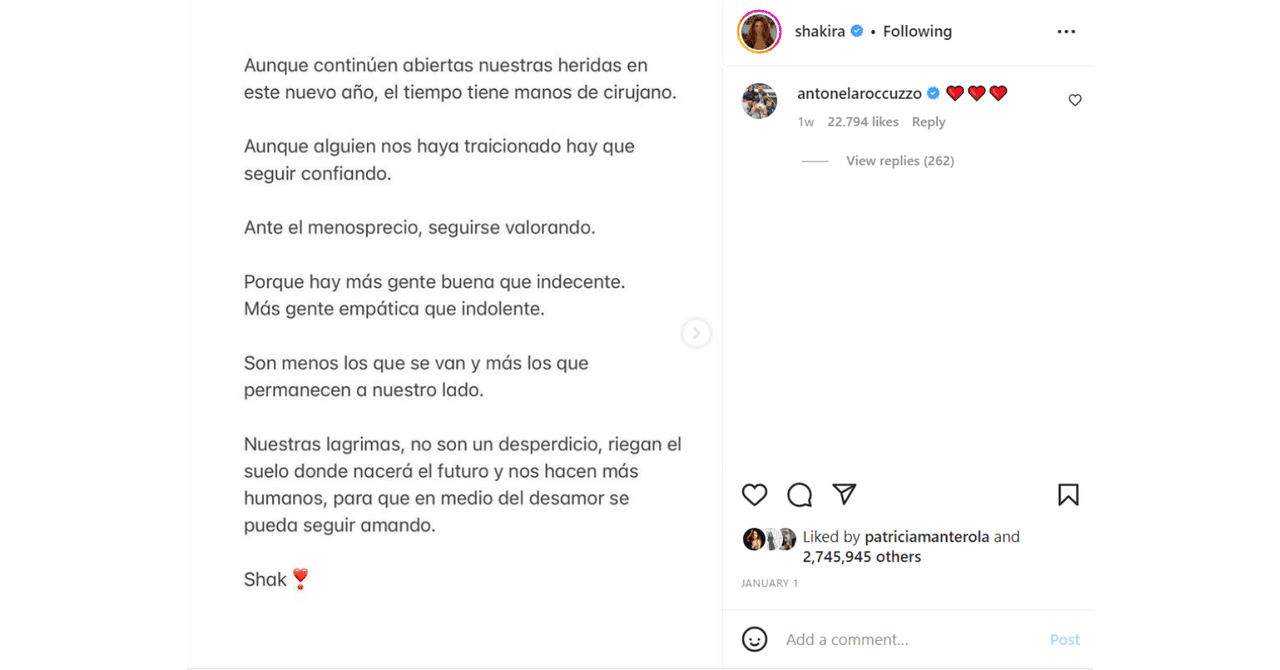Click shakira's profile picture thumbnail
This screenshot has width=1280, height=670.
pyautogui.click(x=759, y=31)
